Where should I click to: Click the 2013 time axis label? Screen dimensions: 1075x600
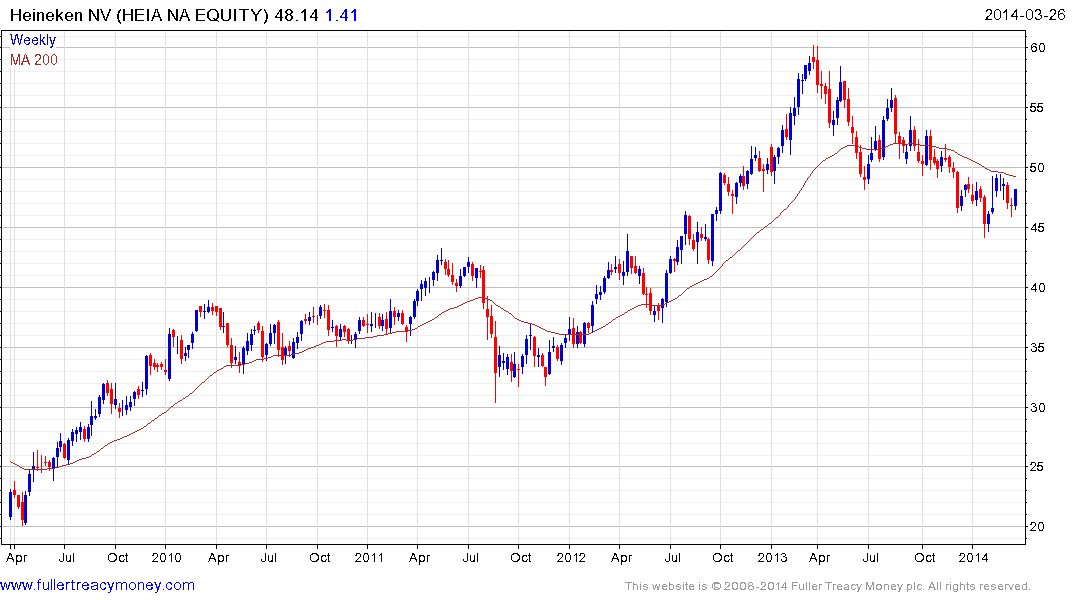(773, 557)
